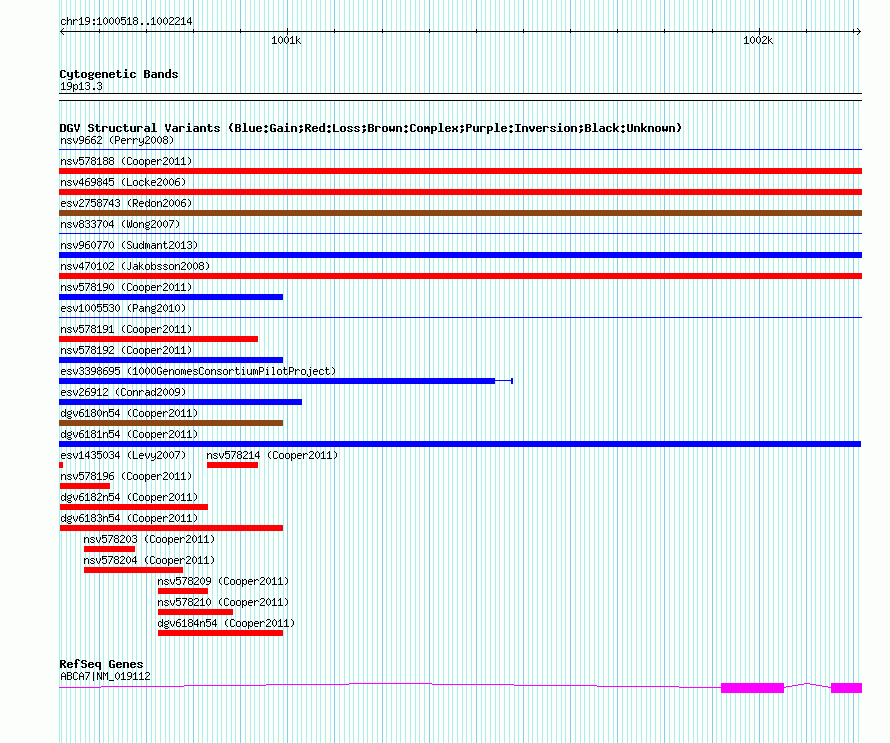
Task: Click the red bar under nsv469845
Action: click(460, 192)
